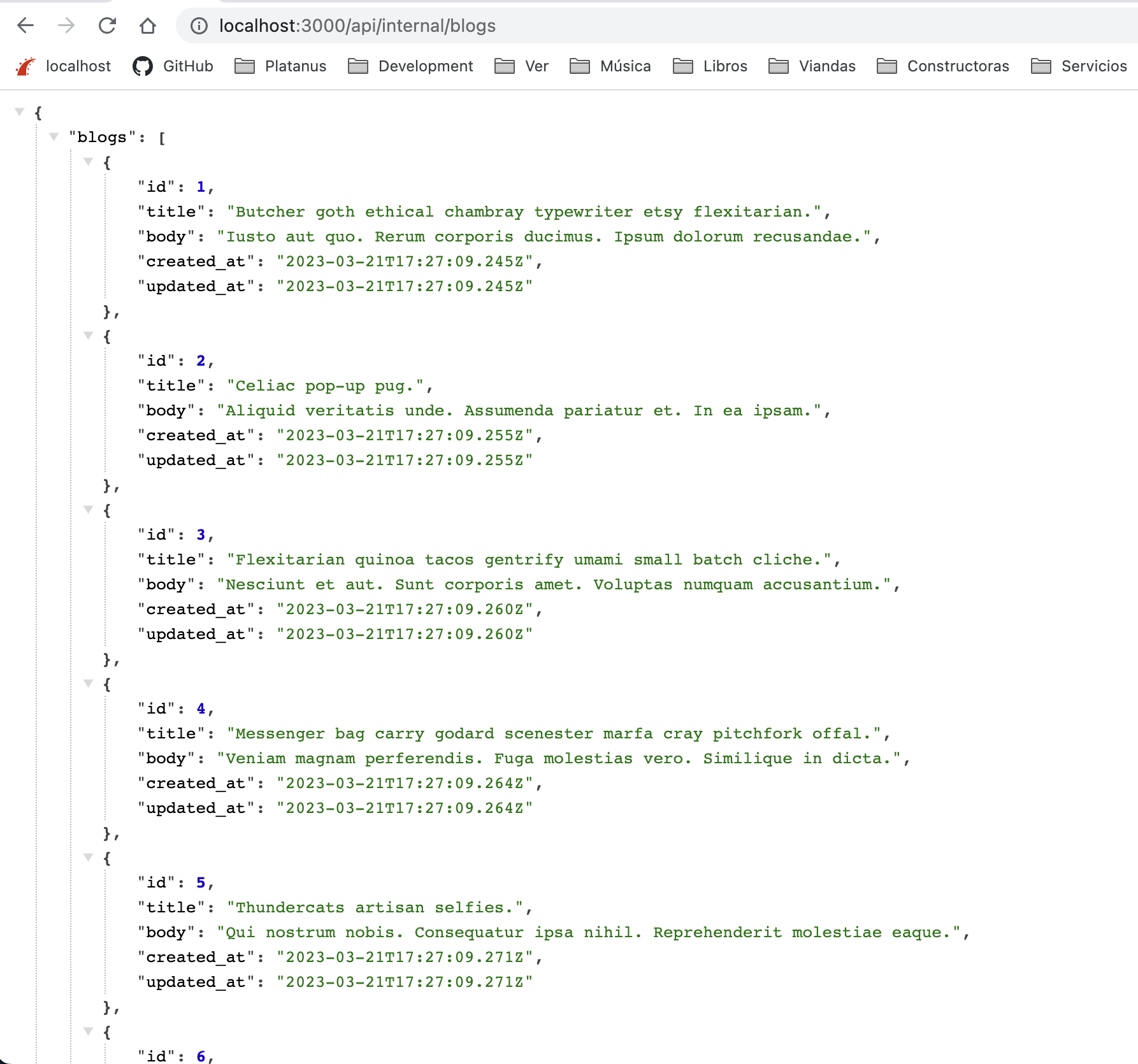View site information icon in address bar

(199, 25)
